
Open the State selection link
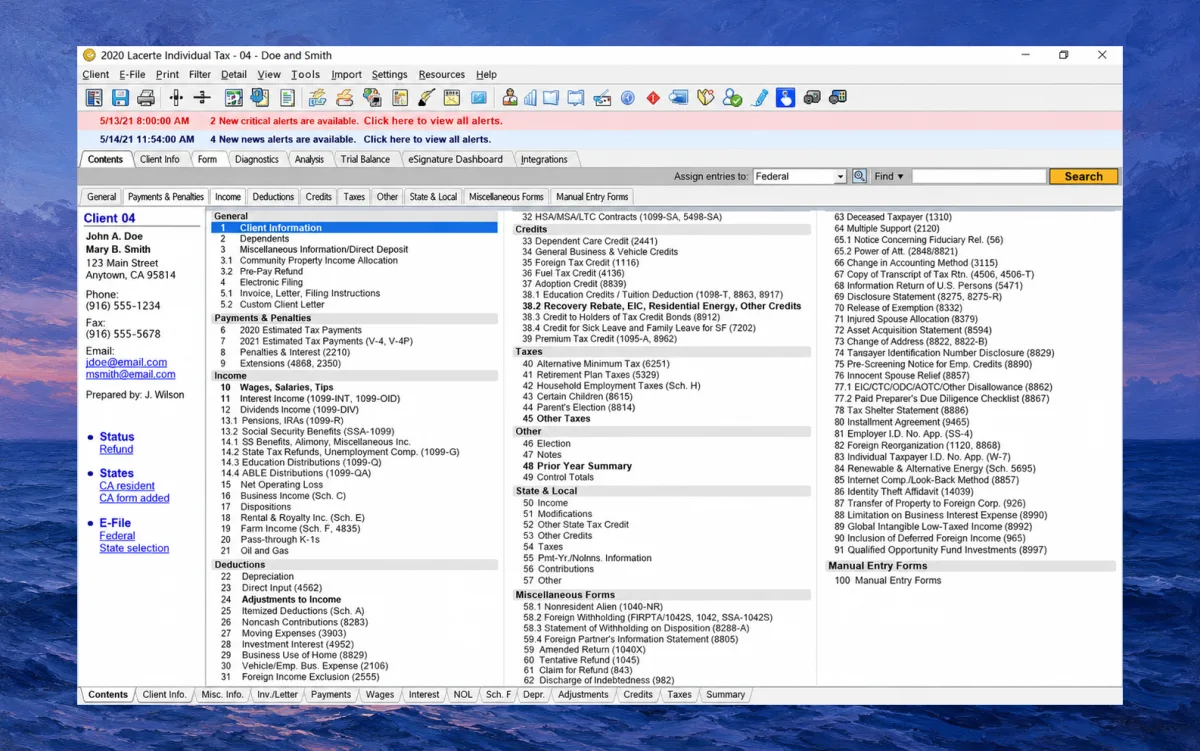point(134,548)
